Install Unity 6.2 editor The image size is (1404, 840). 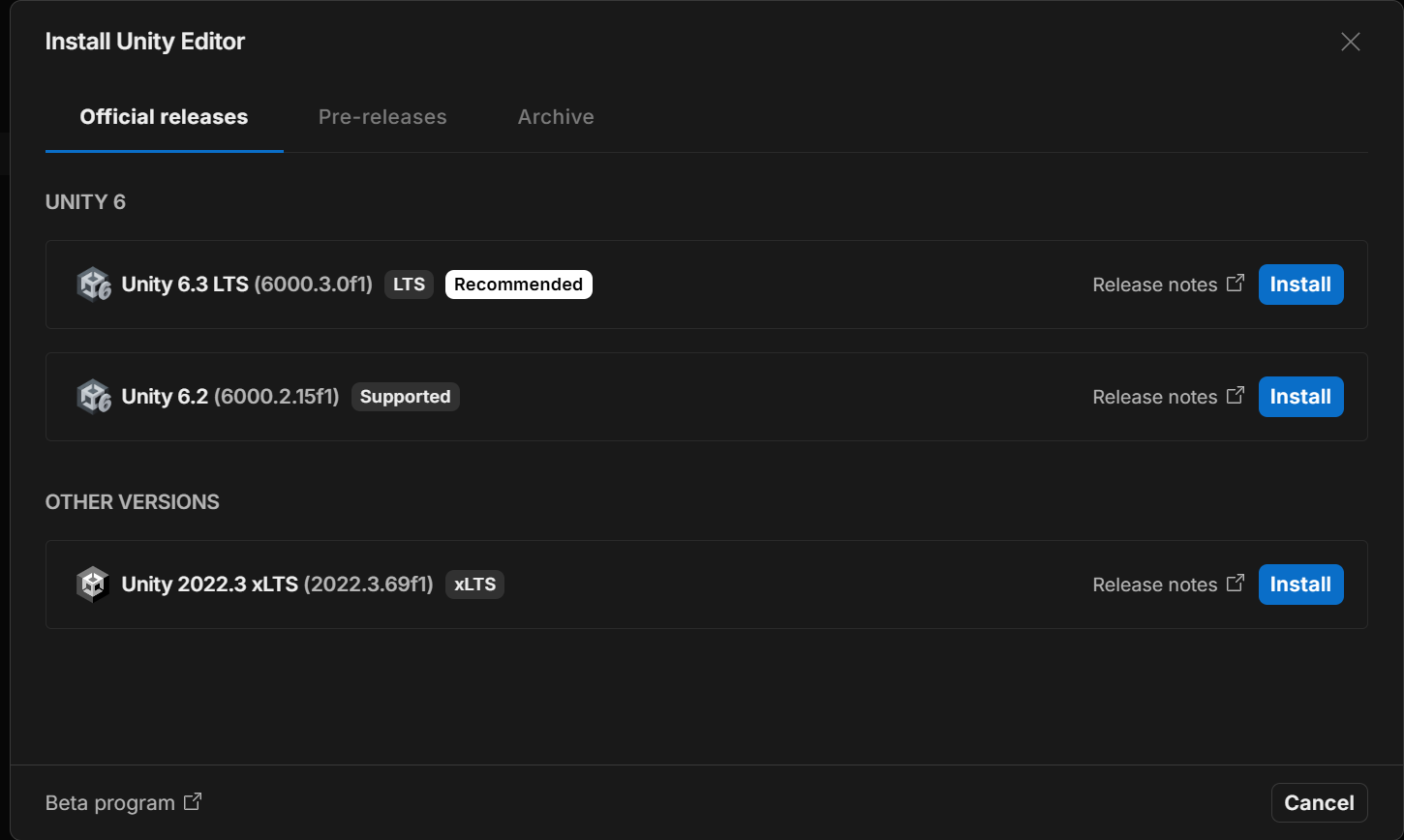point(1300,397)
